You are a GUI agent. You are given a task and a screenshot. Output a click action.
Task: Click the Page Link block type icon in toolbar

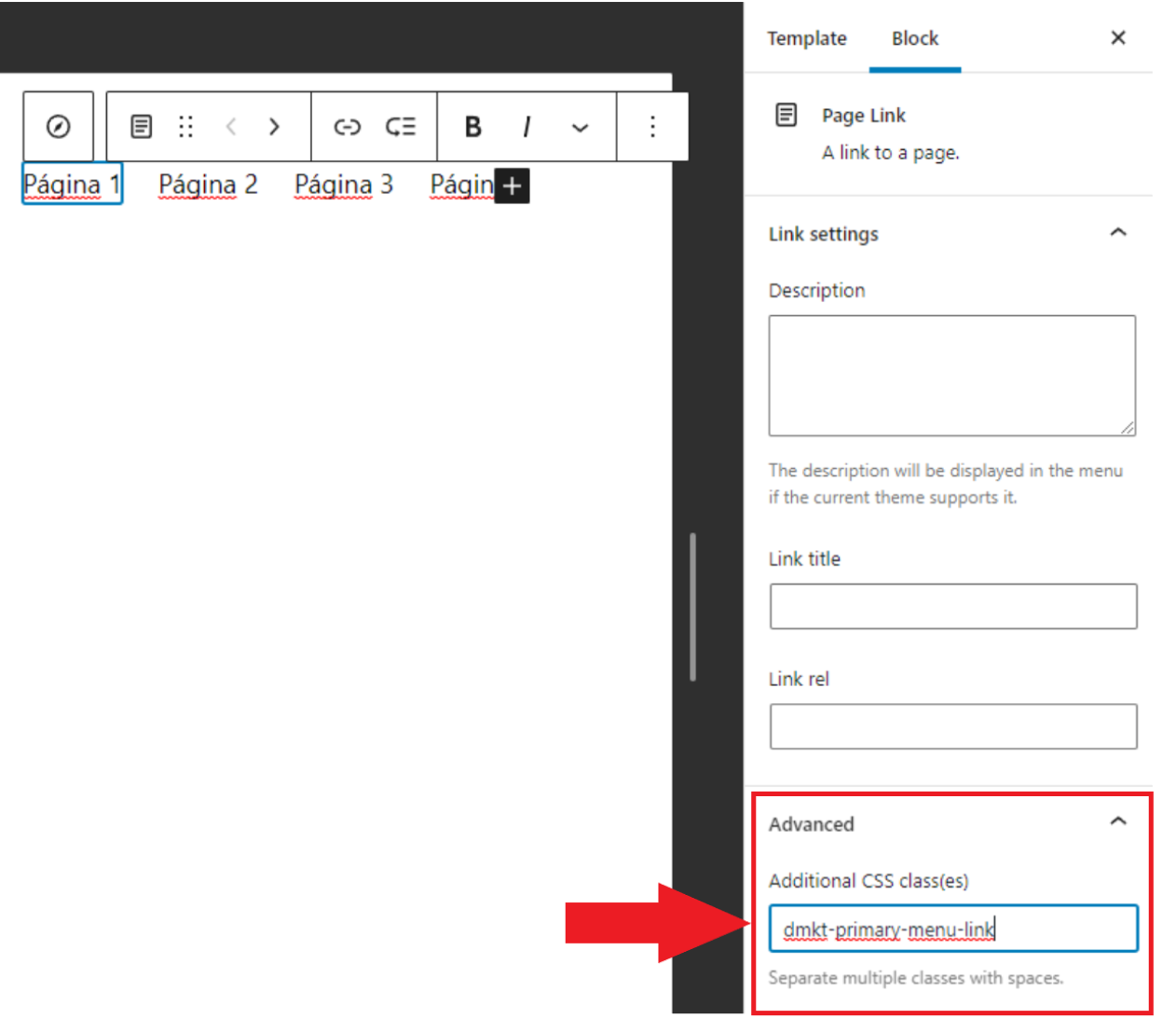[141, 126]
